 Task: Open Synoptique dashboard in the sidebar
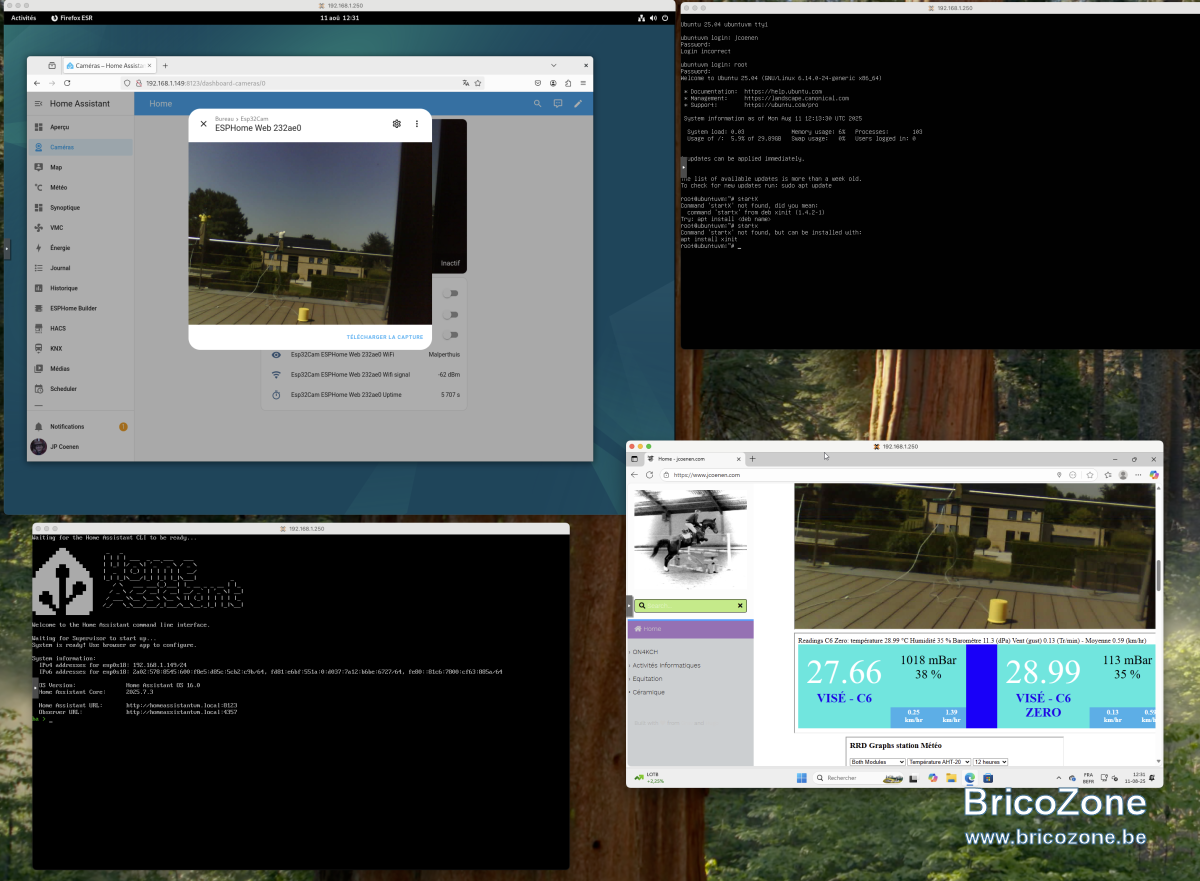click(x=80, y=207)
